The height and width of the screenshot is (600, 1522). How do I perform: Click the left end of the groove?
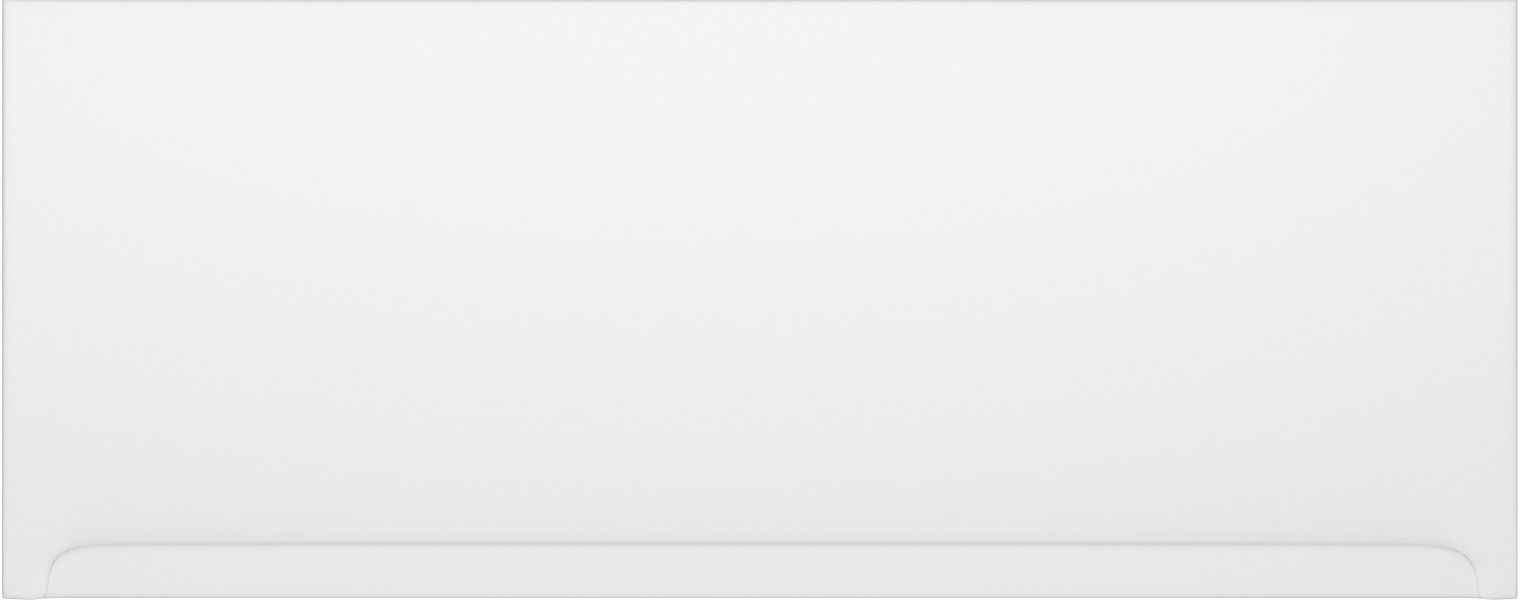pos(75,547)
